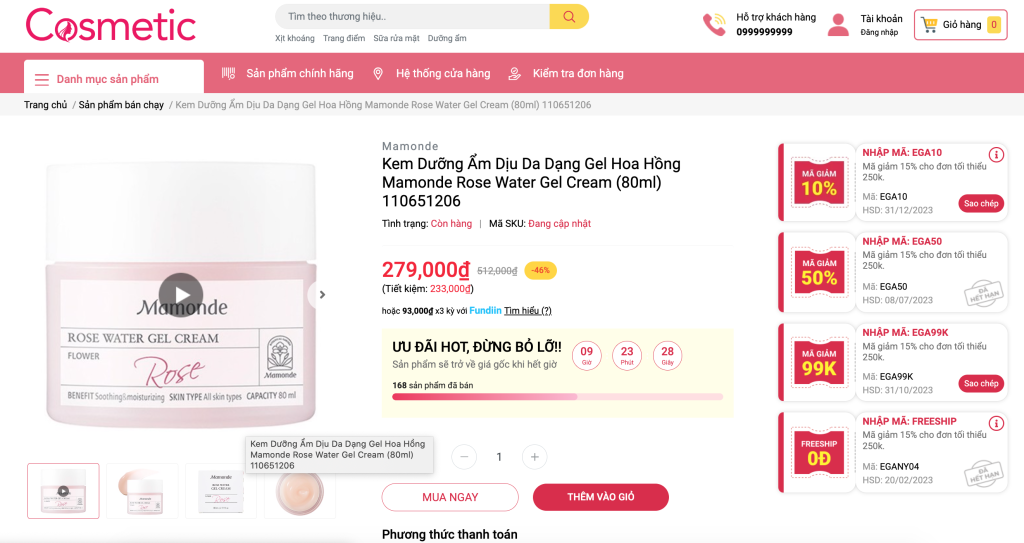Click the MUA NGAY button
Screen dimensions: 1024x543
pyautogui.click(x=450, y=497)
